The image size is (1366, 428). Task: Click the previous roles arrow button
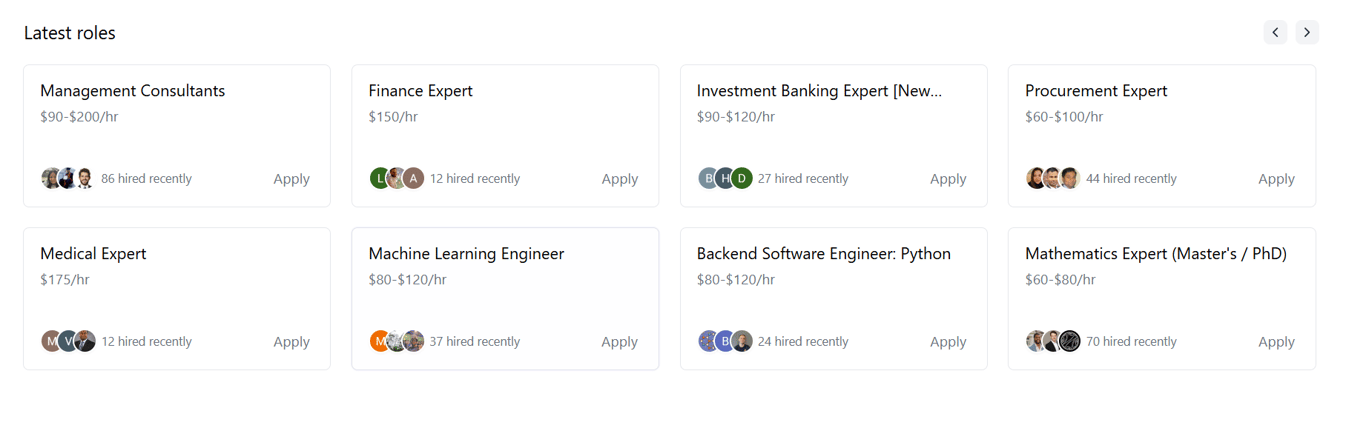click(1275, 32)
